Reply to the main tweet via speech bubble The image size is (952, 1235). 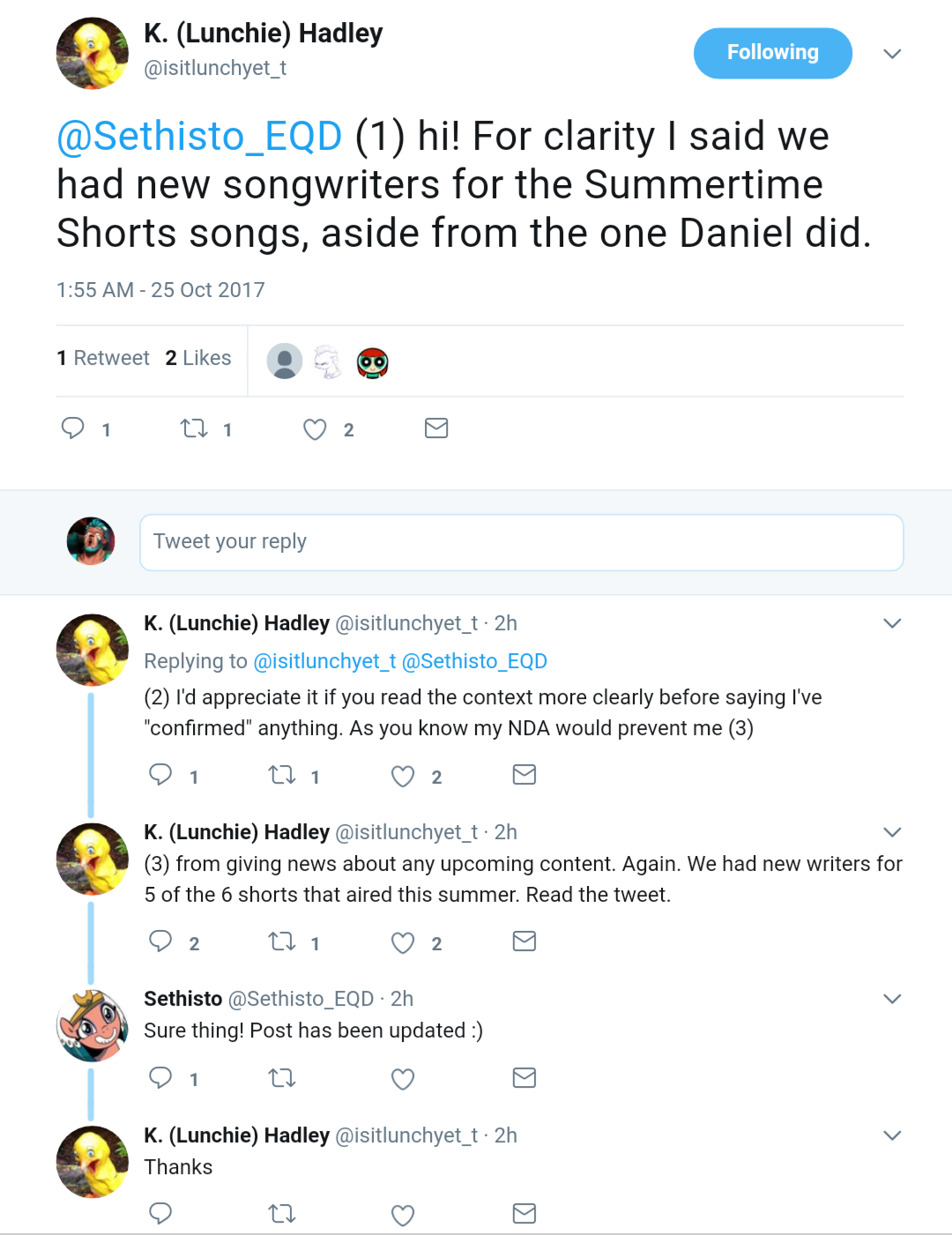tap(72, 428)
